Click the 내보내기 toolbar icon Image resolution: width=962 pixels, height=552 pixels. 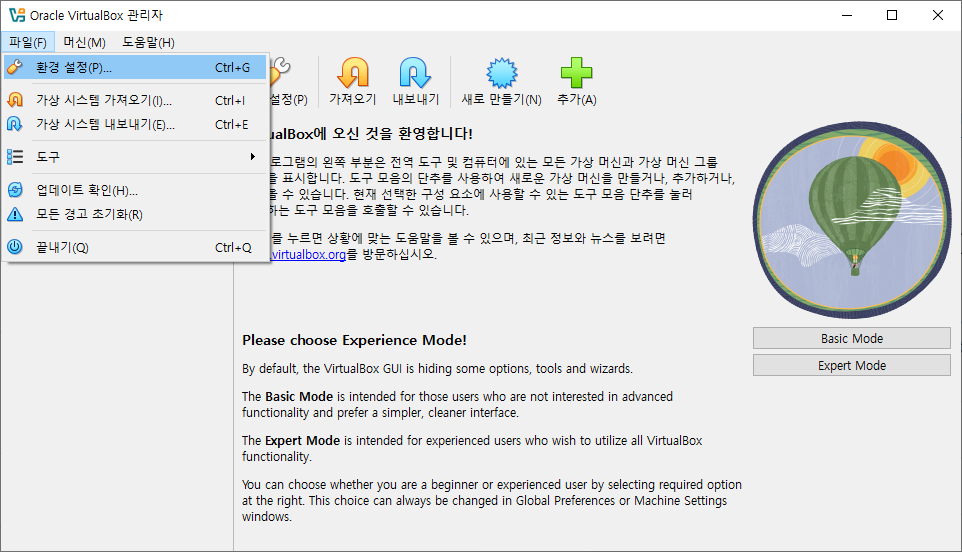click(415, 73)
